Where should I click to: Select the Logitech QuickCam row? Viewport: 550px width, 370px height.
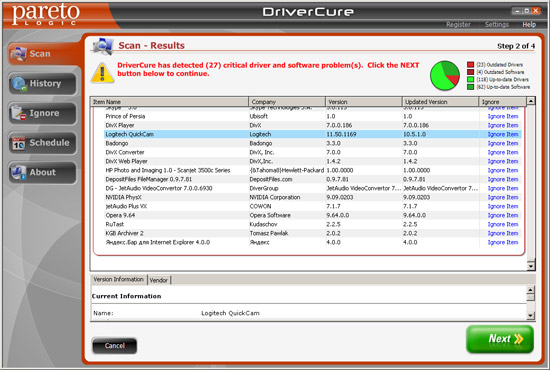click(x=313, y=134)
